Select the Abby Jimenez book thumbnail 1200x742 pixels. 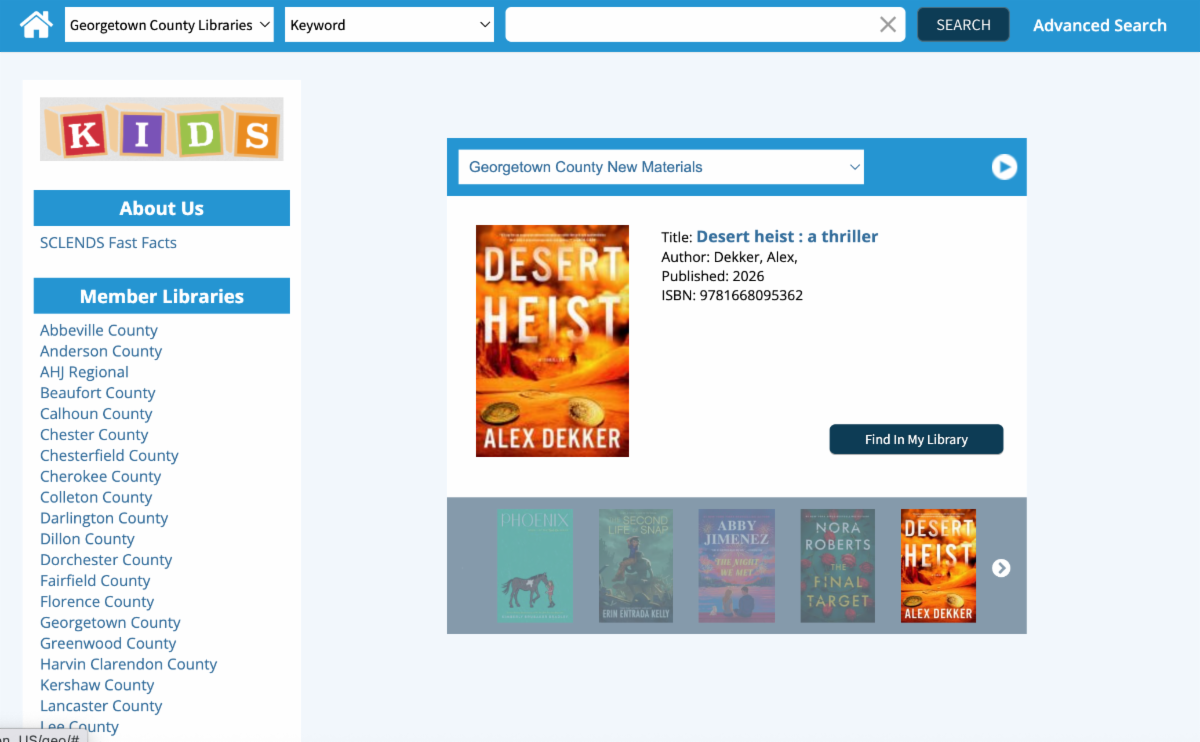click(x=736, y=566)
